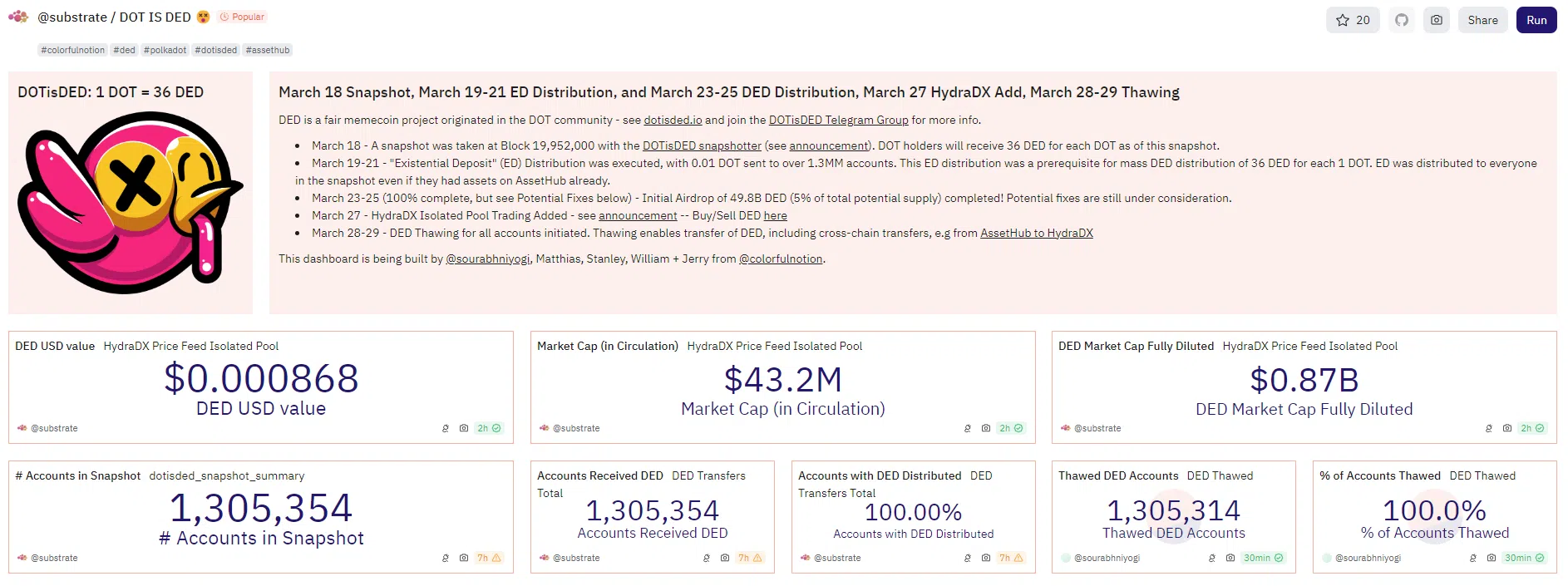Open % of Accounts Thawed query title

coord(1380,476)
